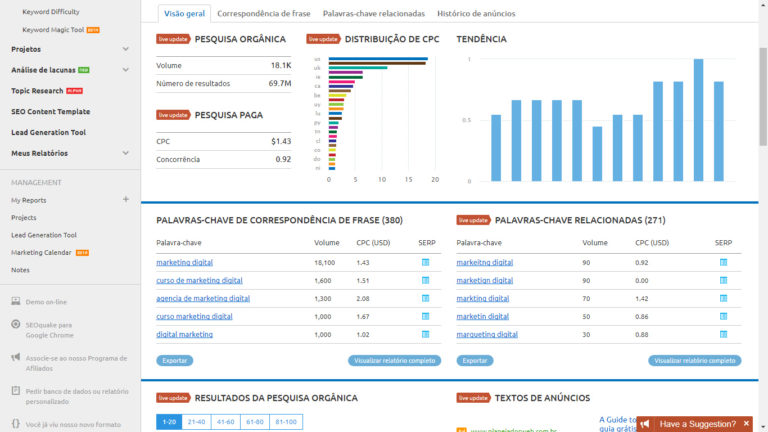Click the vertical page scrollbar thumb
768x432 pixels.
[763, 96]
